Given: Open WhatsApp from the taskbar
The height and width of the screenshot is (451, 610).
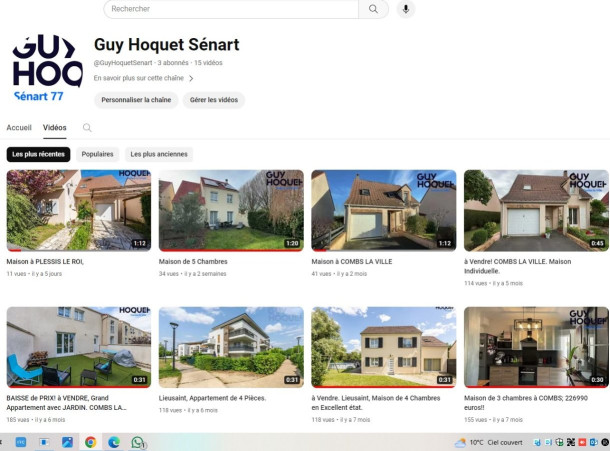Looking at the screenshot, I should pos(137,442).
